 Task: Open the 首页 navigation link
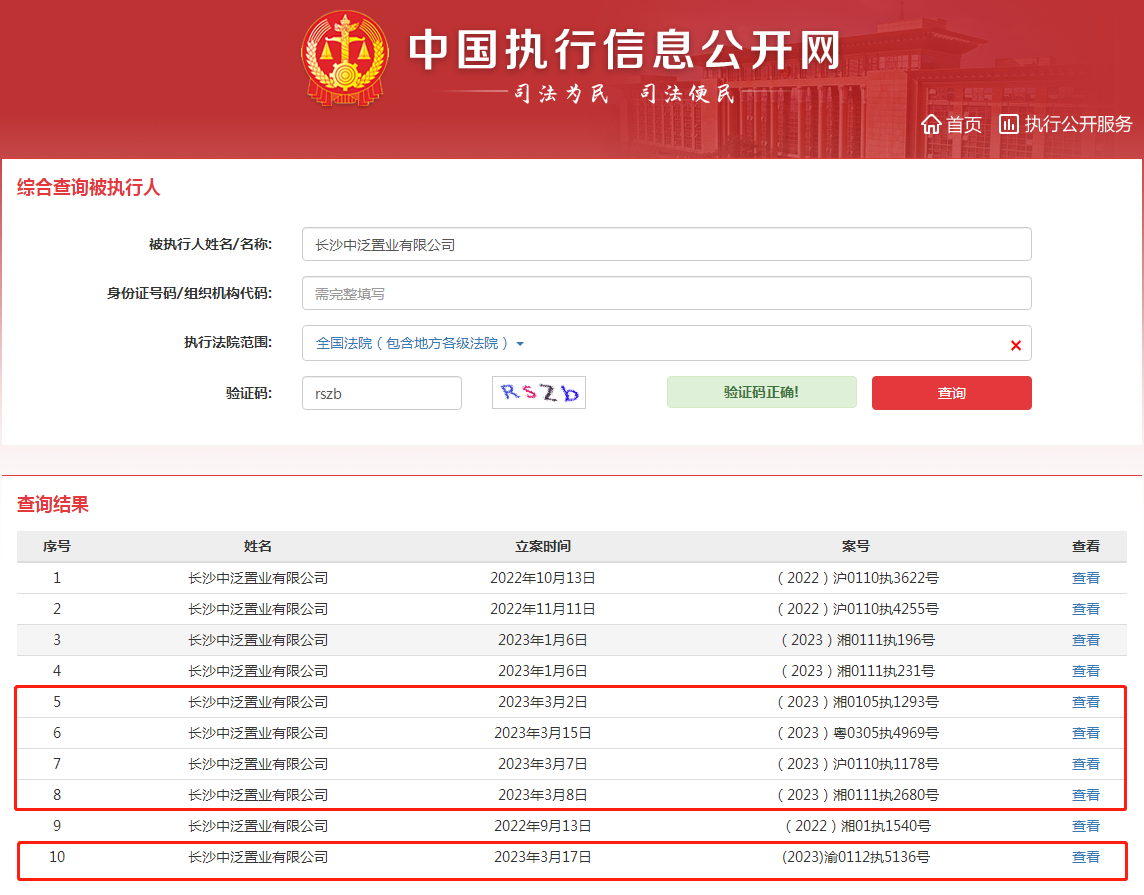tap(963, 125)
